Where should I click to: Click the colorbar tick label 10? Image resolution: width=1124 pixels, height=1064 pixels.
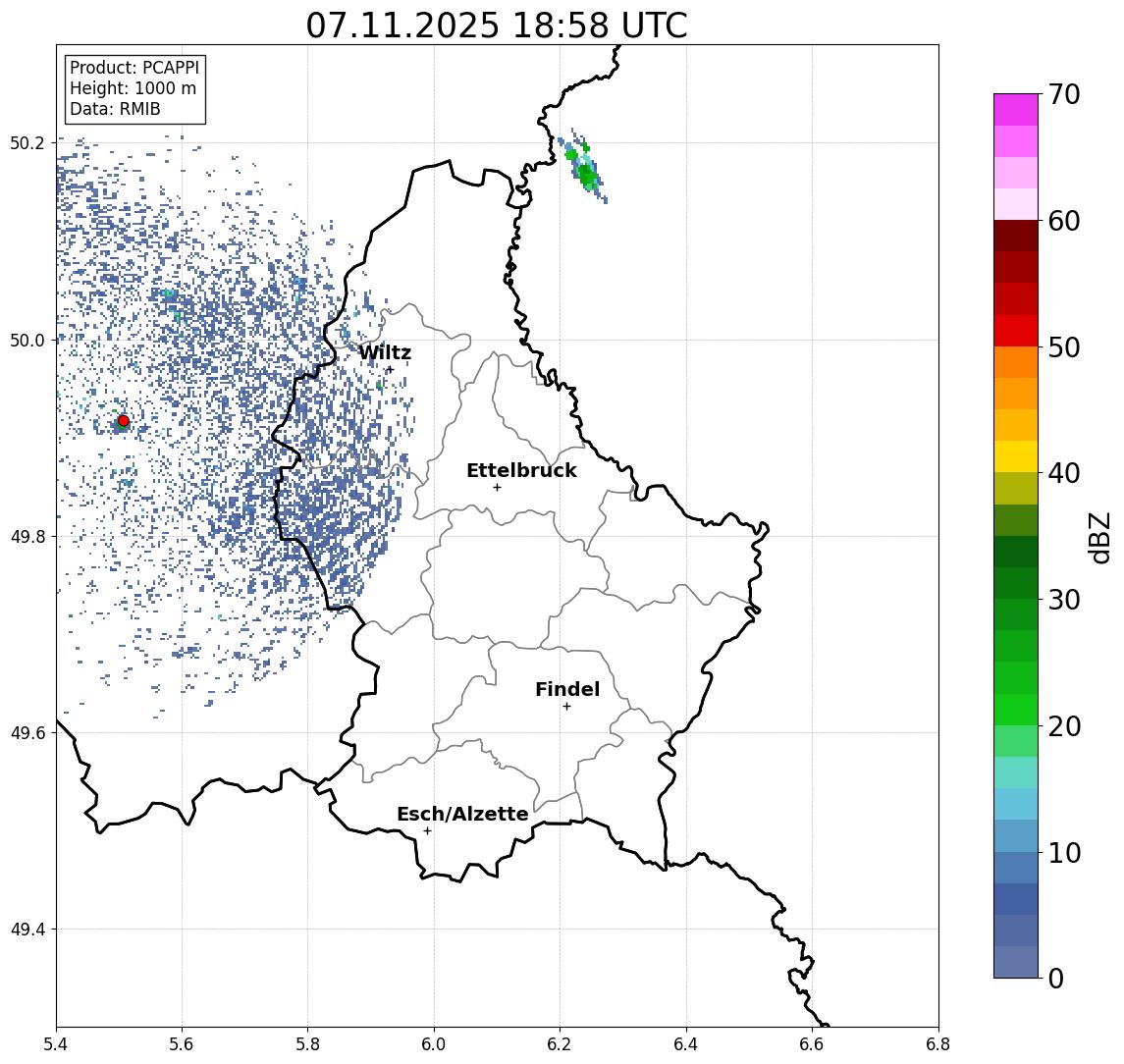[x=1064, y=853]
